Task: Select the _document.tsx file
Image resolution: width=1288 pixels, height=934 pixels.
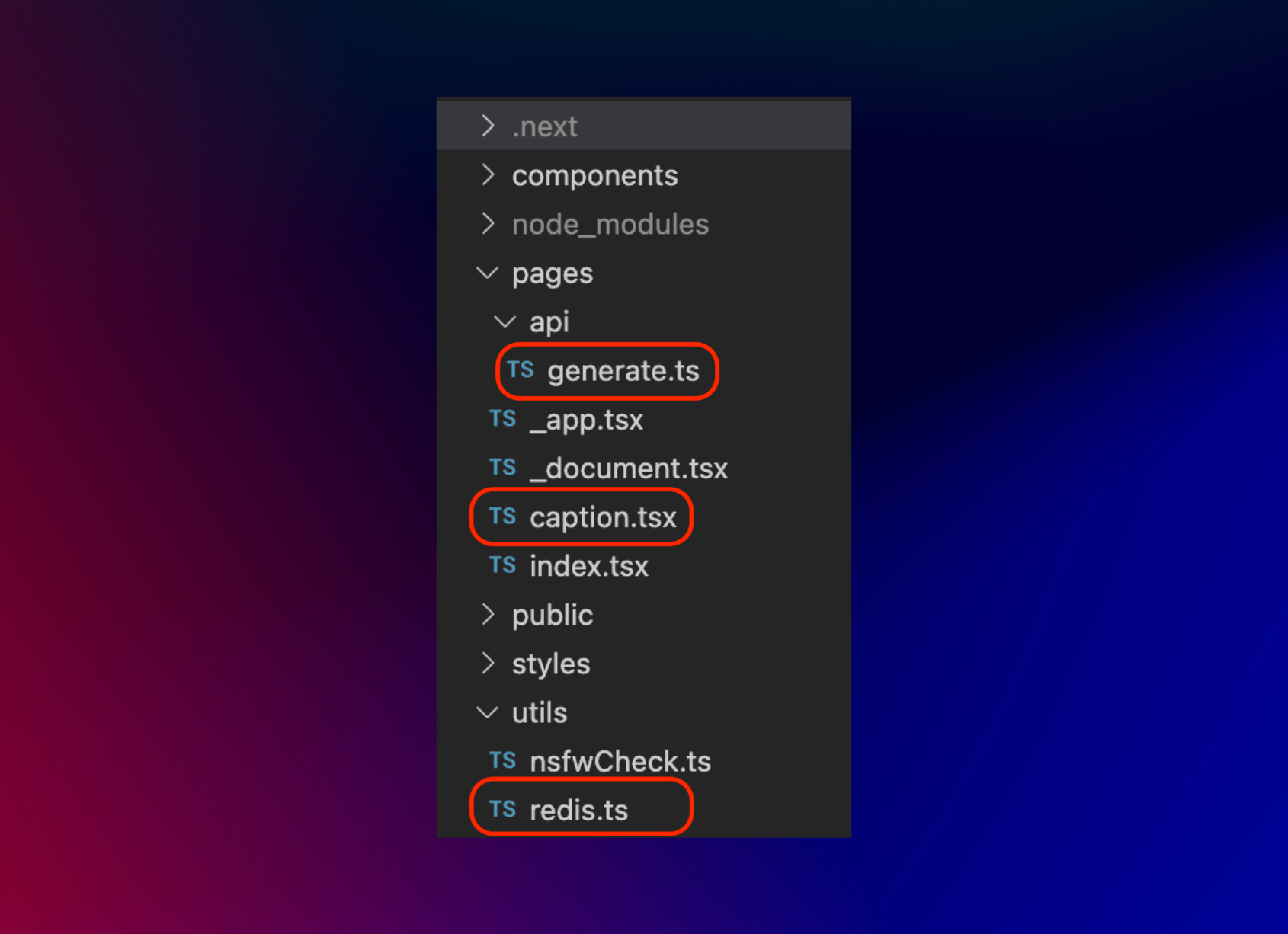Action: coord(629,468)
